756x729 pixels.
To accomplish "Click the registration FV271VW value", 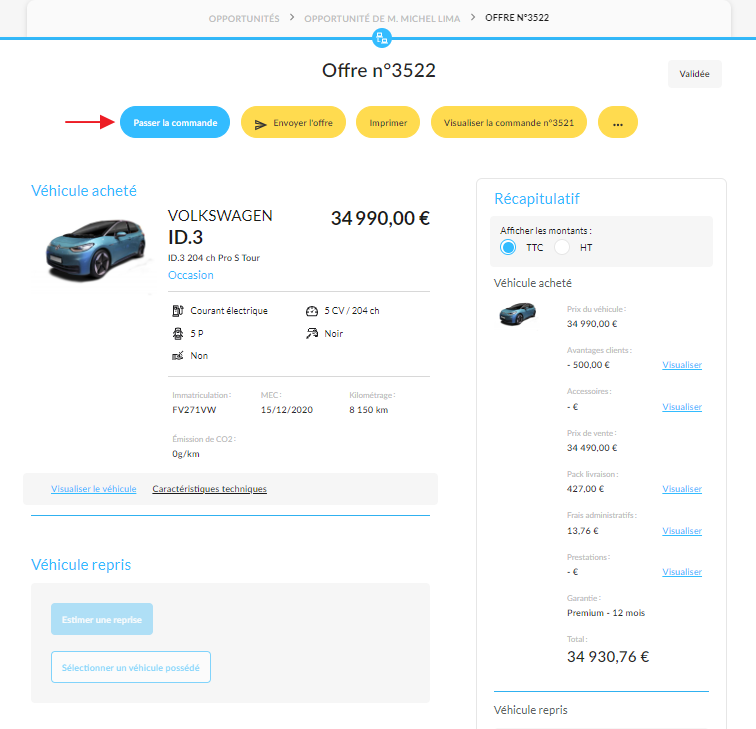I will point(194,410).
